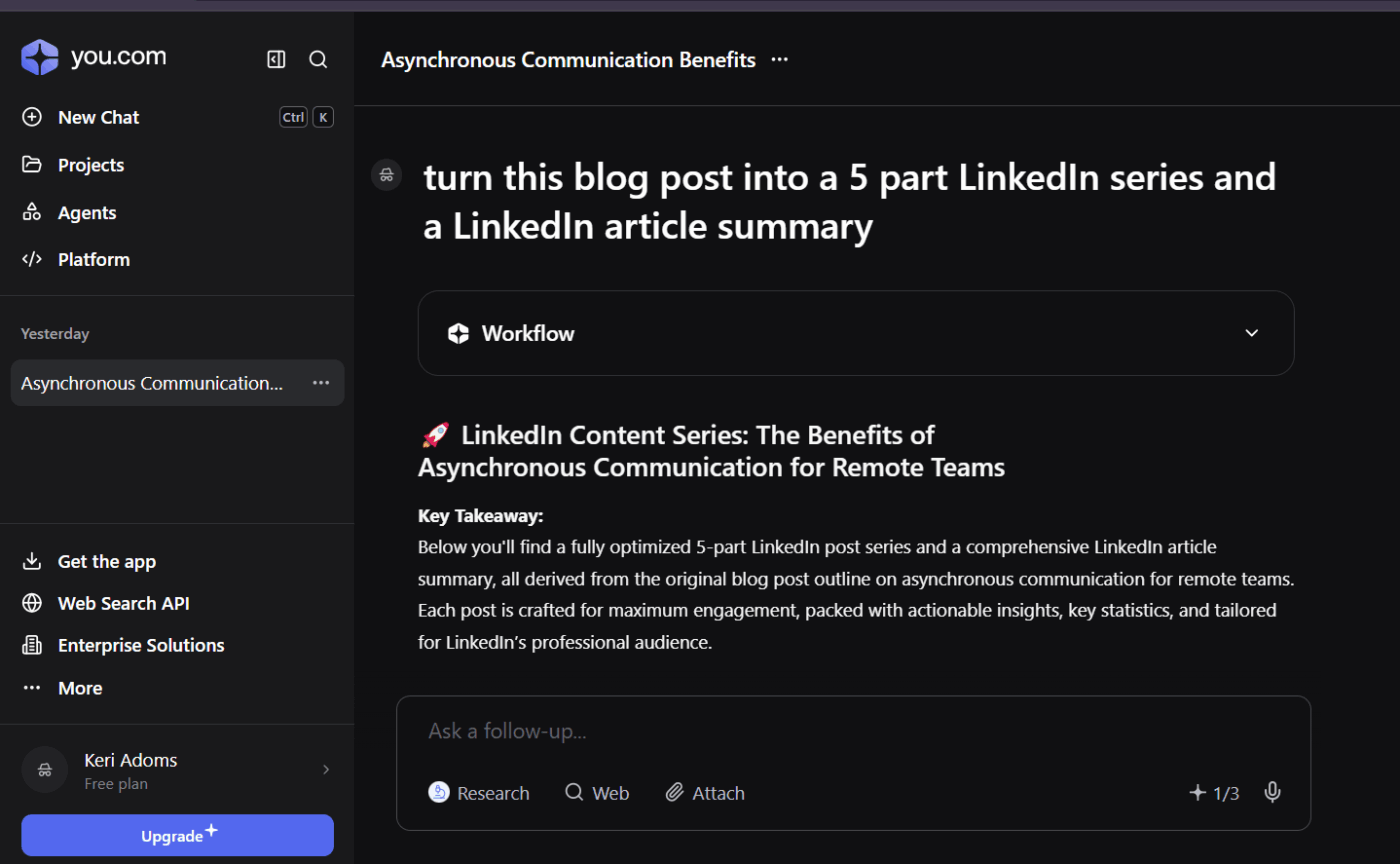The width and height of the screenshot is (1400, 864).
Task: Enable Research mode for follow-up queries
Action: tap(480, 792)
